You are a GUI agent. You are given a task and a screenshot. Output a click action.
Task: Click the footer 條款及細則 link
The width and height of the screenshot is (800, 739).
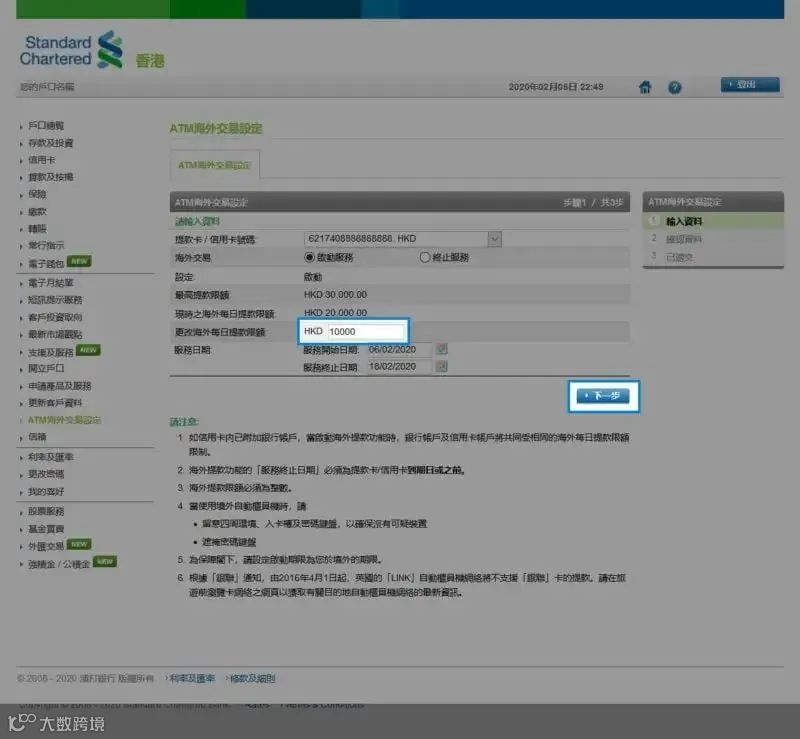point(253,678)
